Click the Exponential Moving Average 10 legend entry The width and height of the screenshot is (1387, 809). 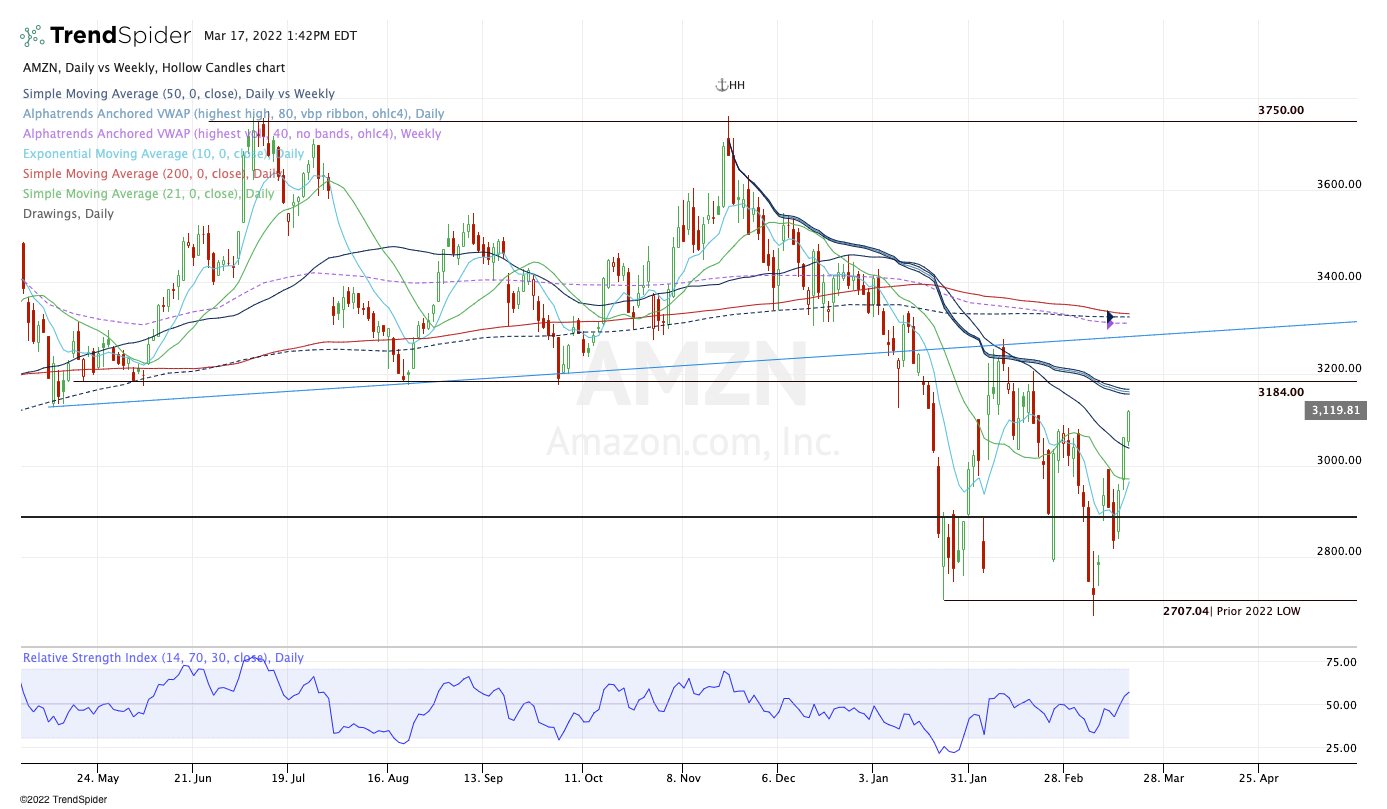click(164, 154)
